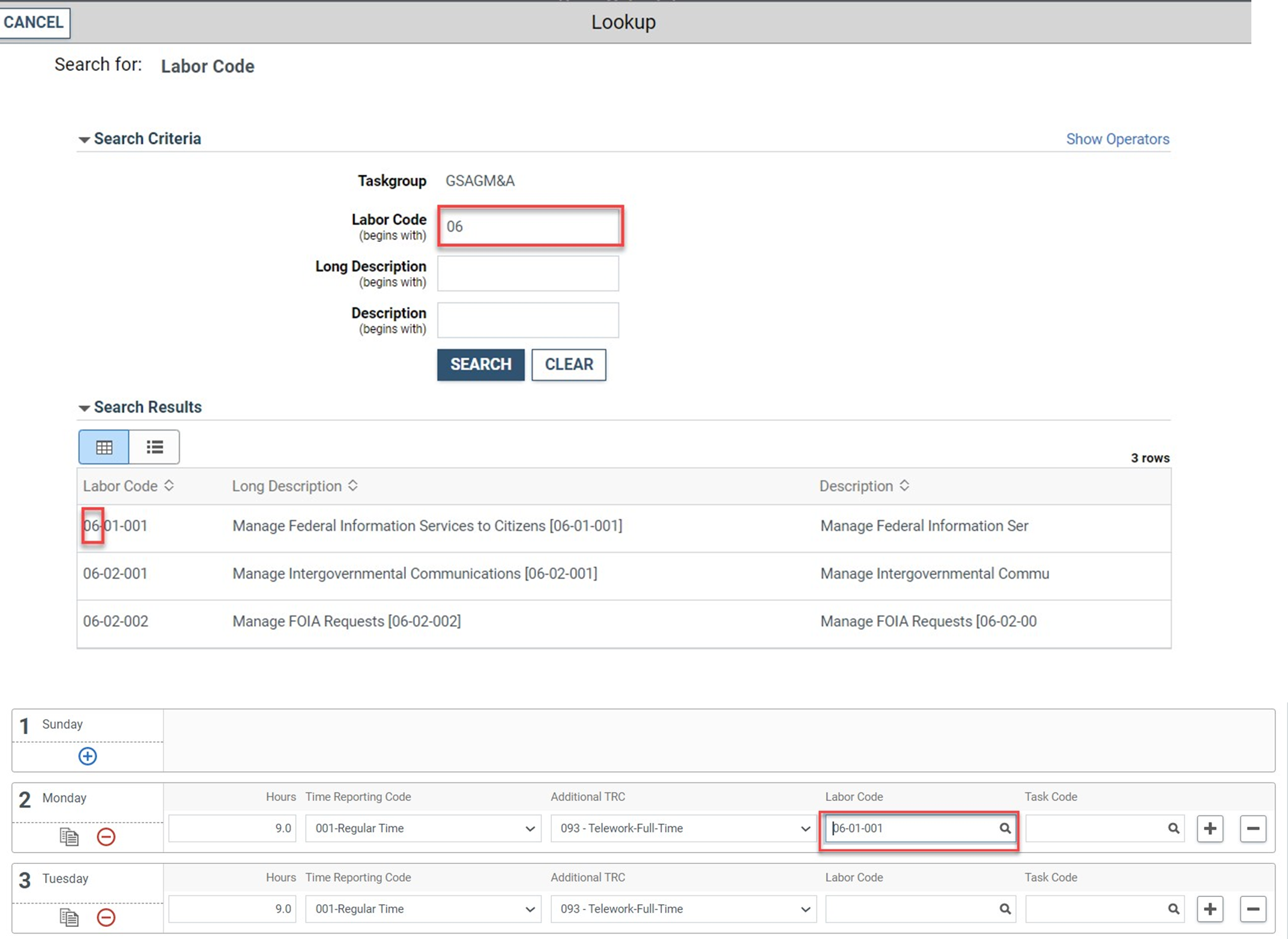Collapse the Search Results section
Viewport: 1288px width, 939px height.
click(x=85, y=408)
